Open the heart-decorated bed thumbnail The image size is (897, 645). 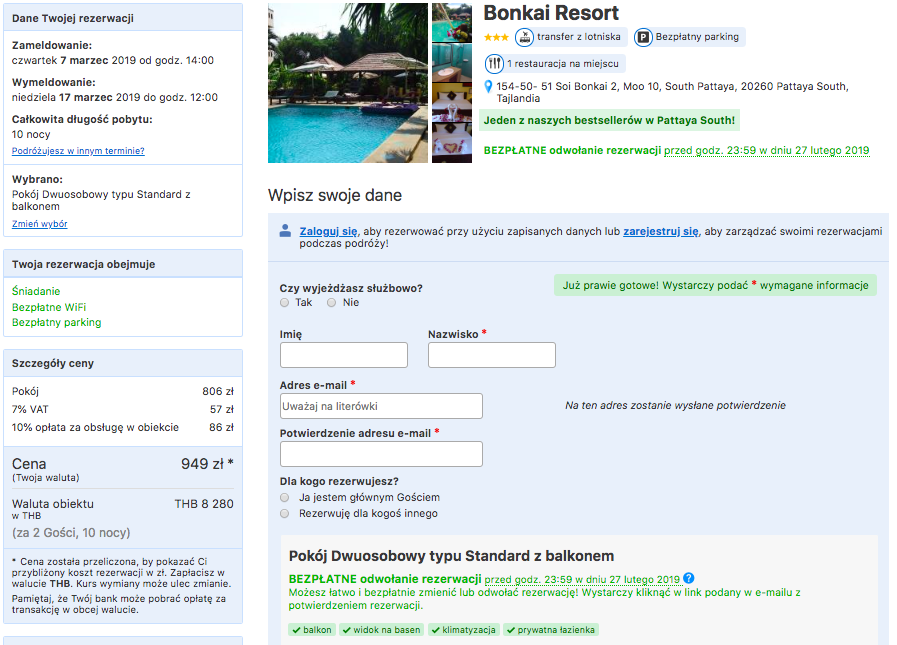click(x=452, y=143)
